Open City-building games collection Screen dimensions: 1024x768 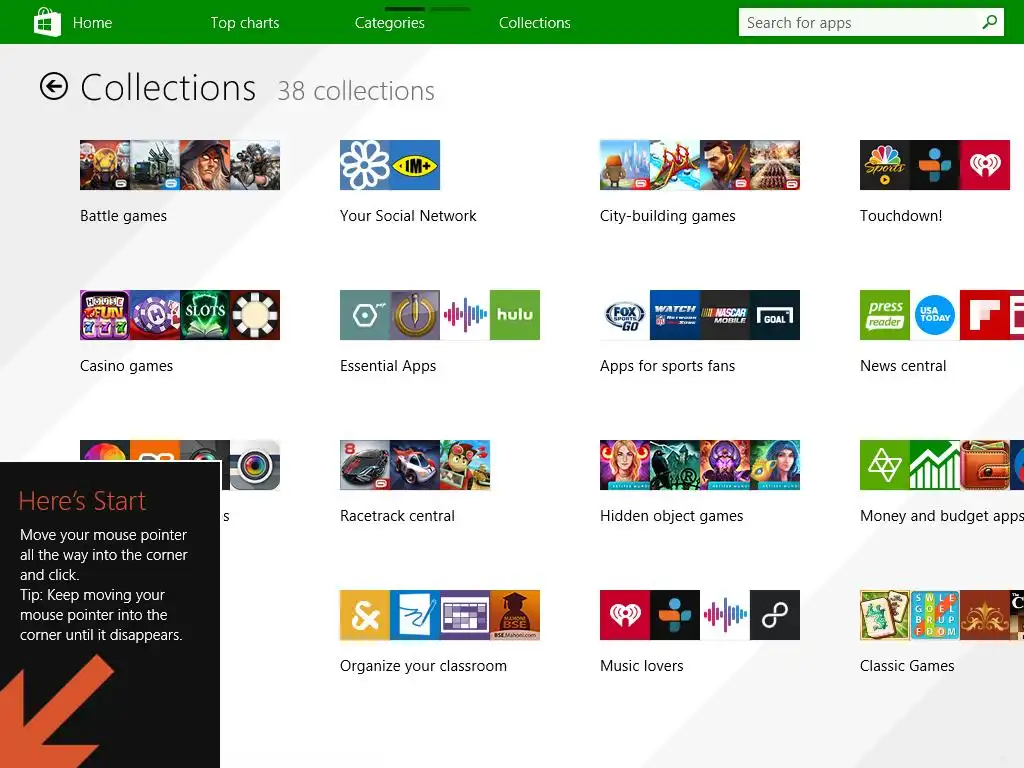tap(667, 216)
